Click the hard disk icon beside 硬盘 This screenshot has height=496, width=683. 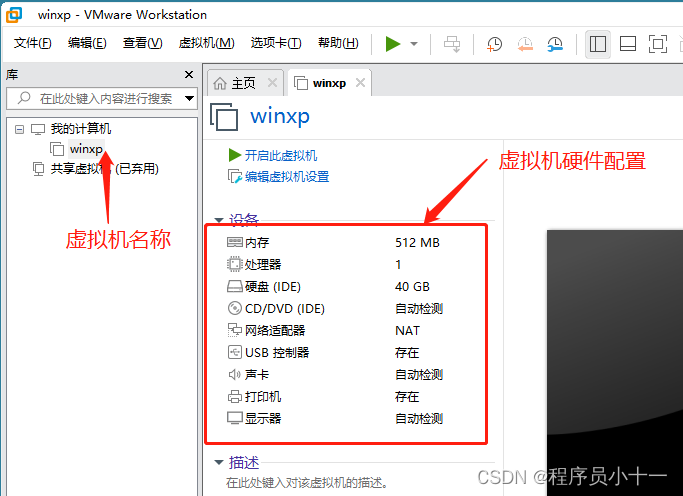(234, 286)
